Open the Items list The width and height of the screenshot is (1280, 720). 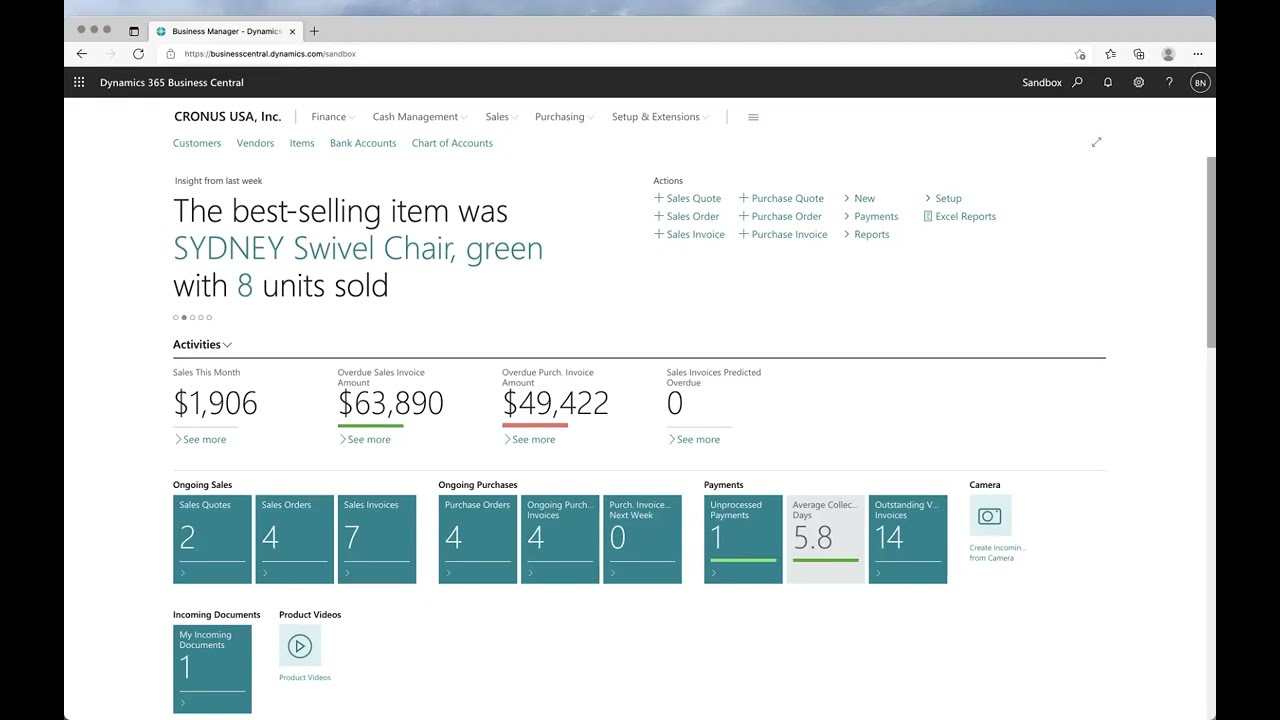[x=302, y=143]
